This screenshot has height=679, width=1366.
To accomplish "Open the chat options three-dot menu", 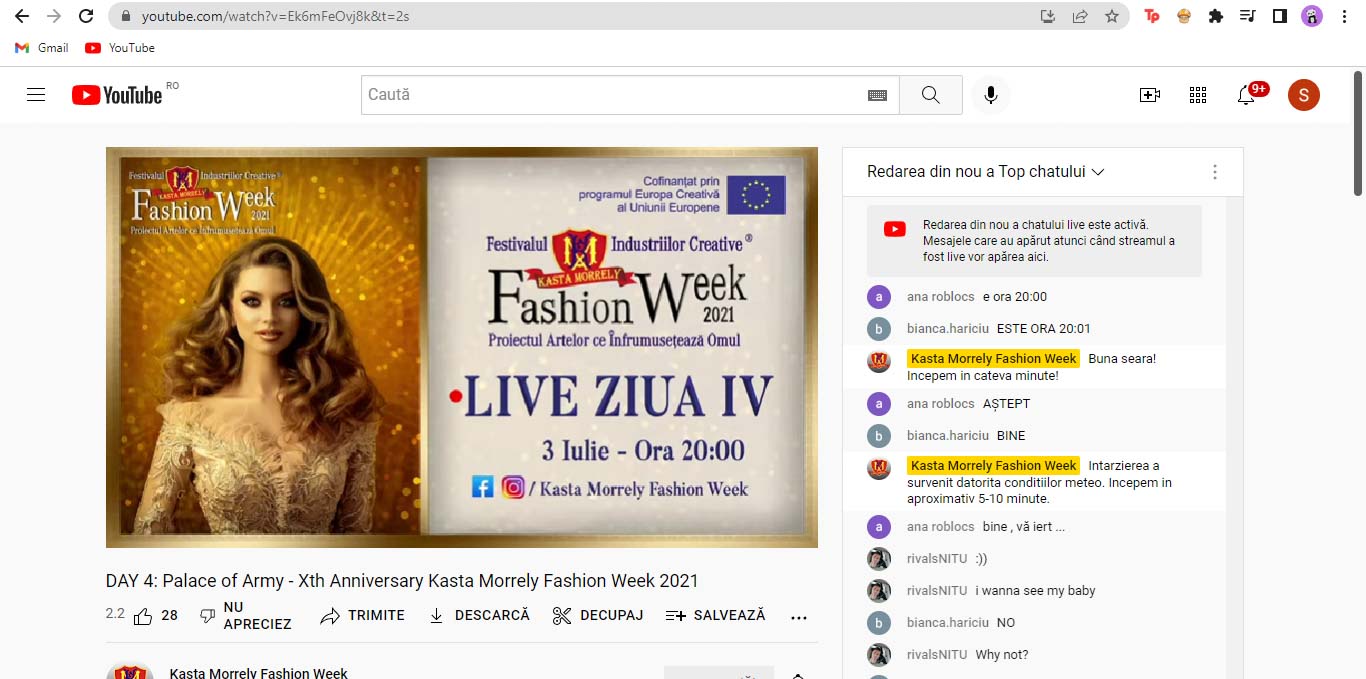I will (x=1215, y=172).
